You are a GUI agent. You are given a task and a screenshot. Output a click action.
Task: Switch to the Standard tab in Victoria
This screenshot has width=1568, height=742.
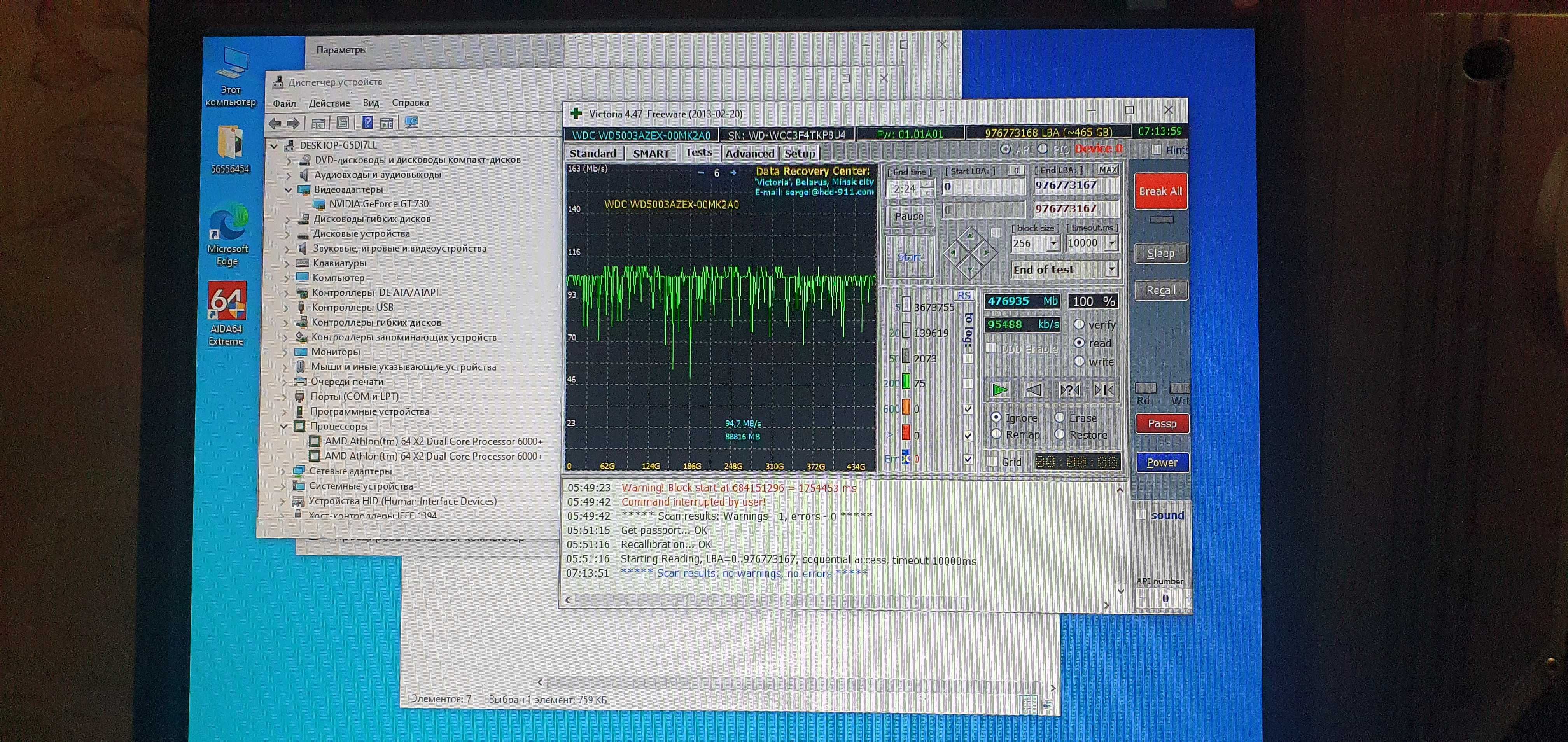tap(593, 153)
